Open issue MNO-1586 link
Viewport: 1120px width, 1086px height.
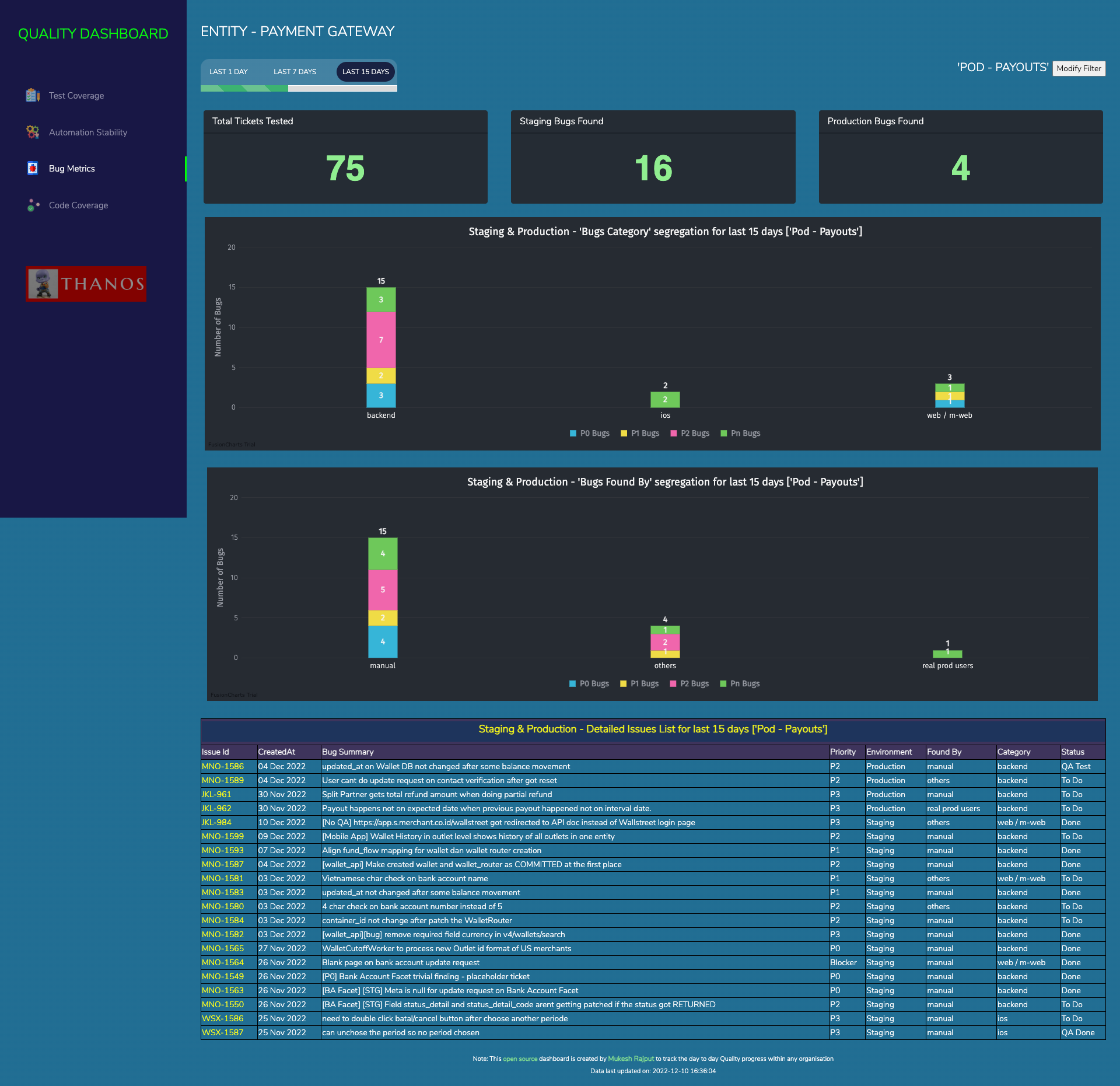click(x=223, y=767)
